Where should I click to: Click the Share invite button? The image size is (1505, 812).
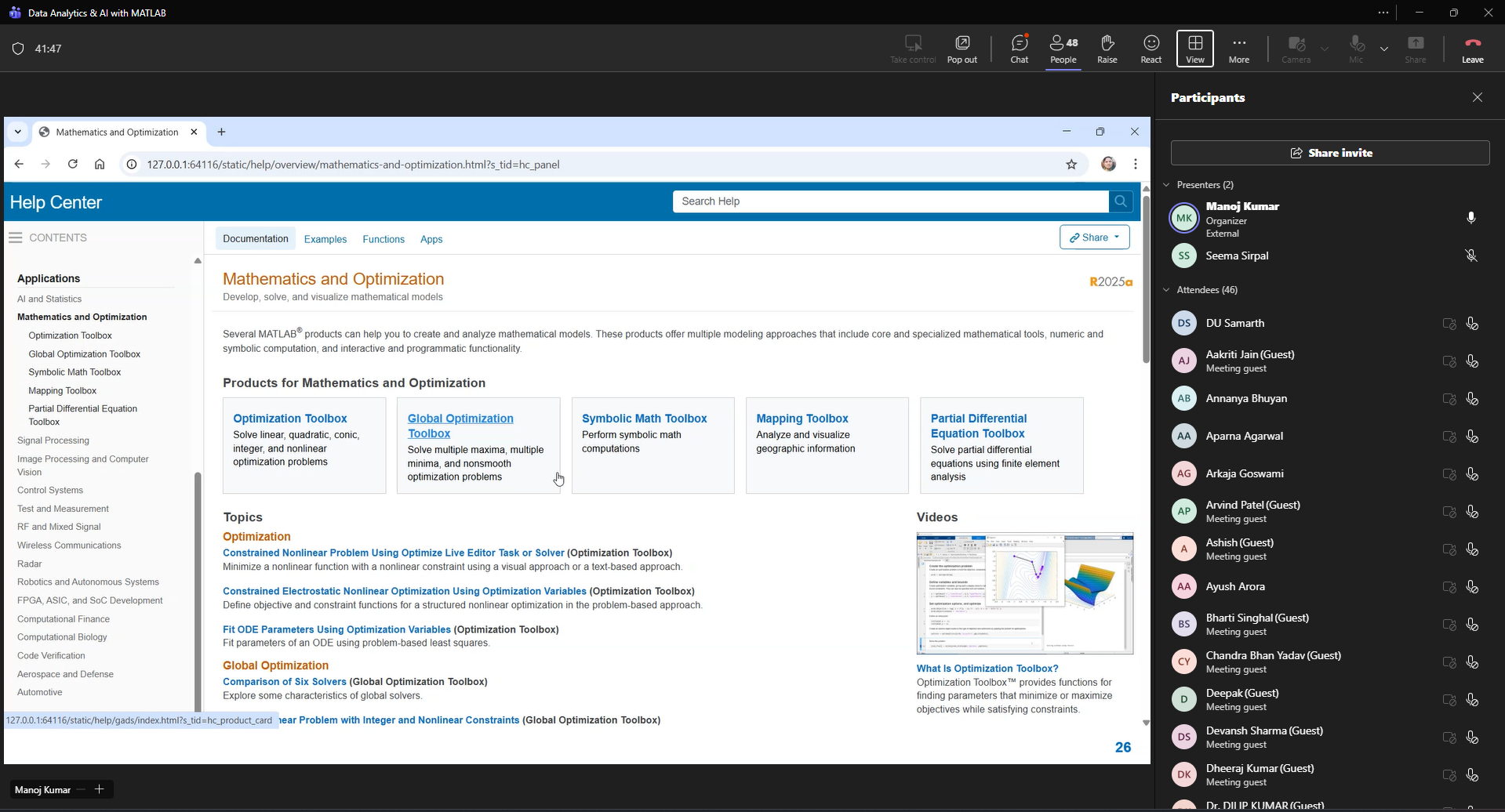(1331, 152)
